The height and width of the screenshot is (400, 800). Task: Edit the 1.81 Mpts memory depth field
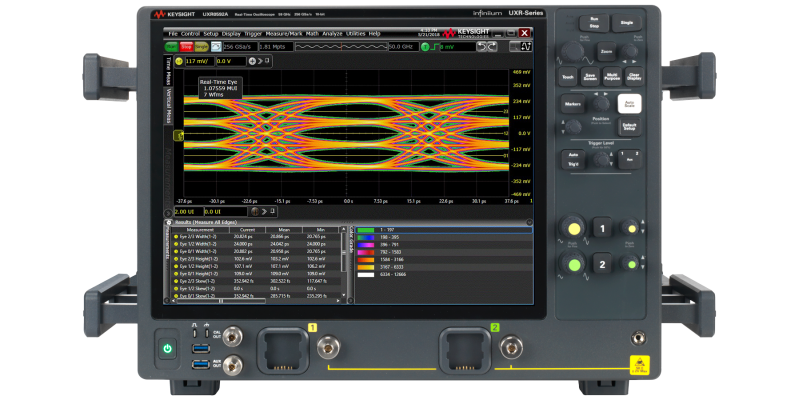[x=276, y=47]
